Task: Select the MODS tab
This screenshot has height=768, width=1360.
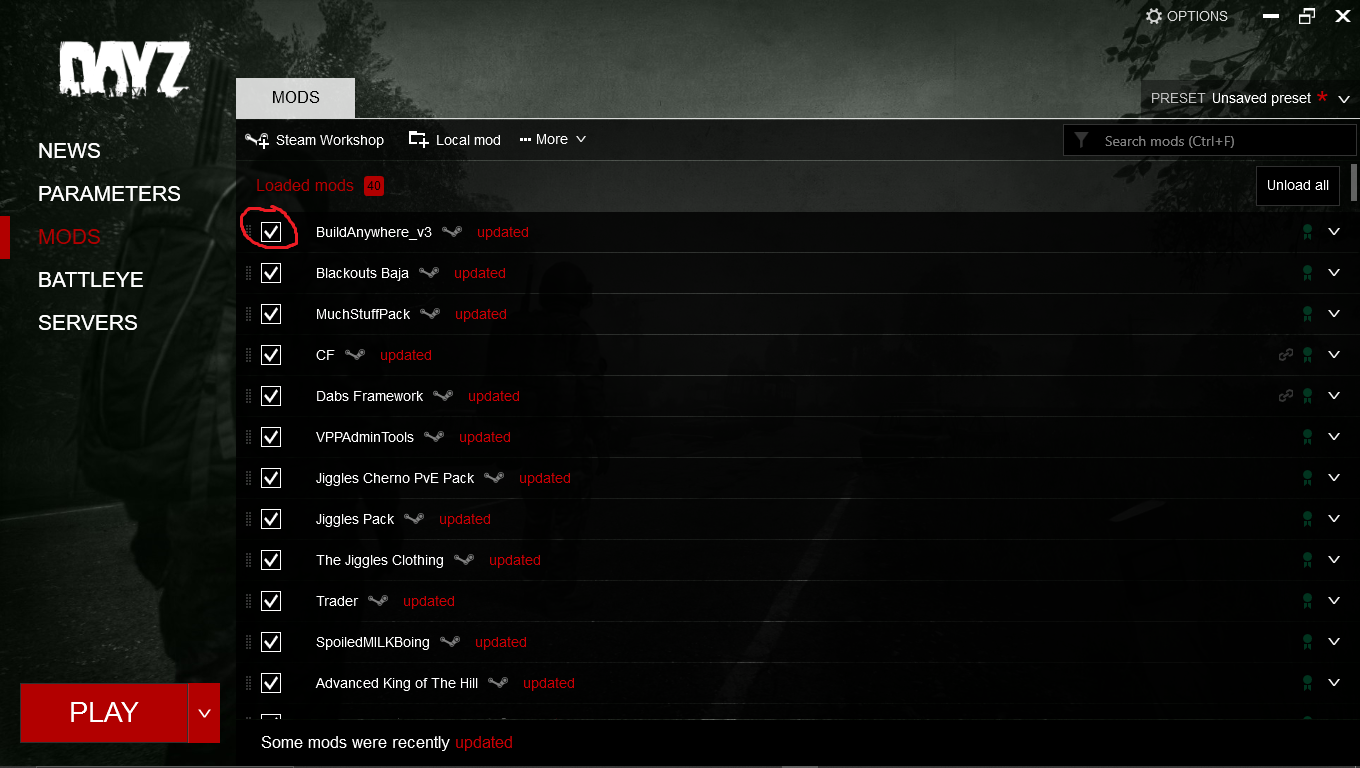Action: click(x=295, y=98)
